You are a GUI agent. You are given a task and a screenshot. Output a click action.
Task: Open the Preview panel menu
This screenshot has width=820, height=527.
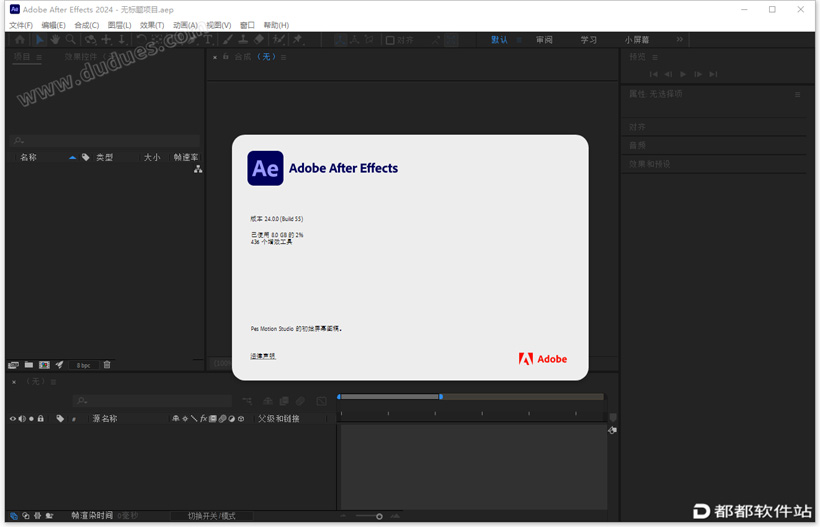(x=655, y=57)
